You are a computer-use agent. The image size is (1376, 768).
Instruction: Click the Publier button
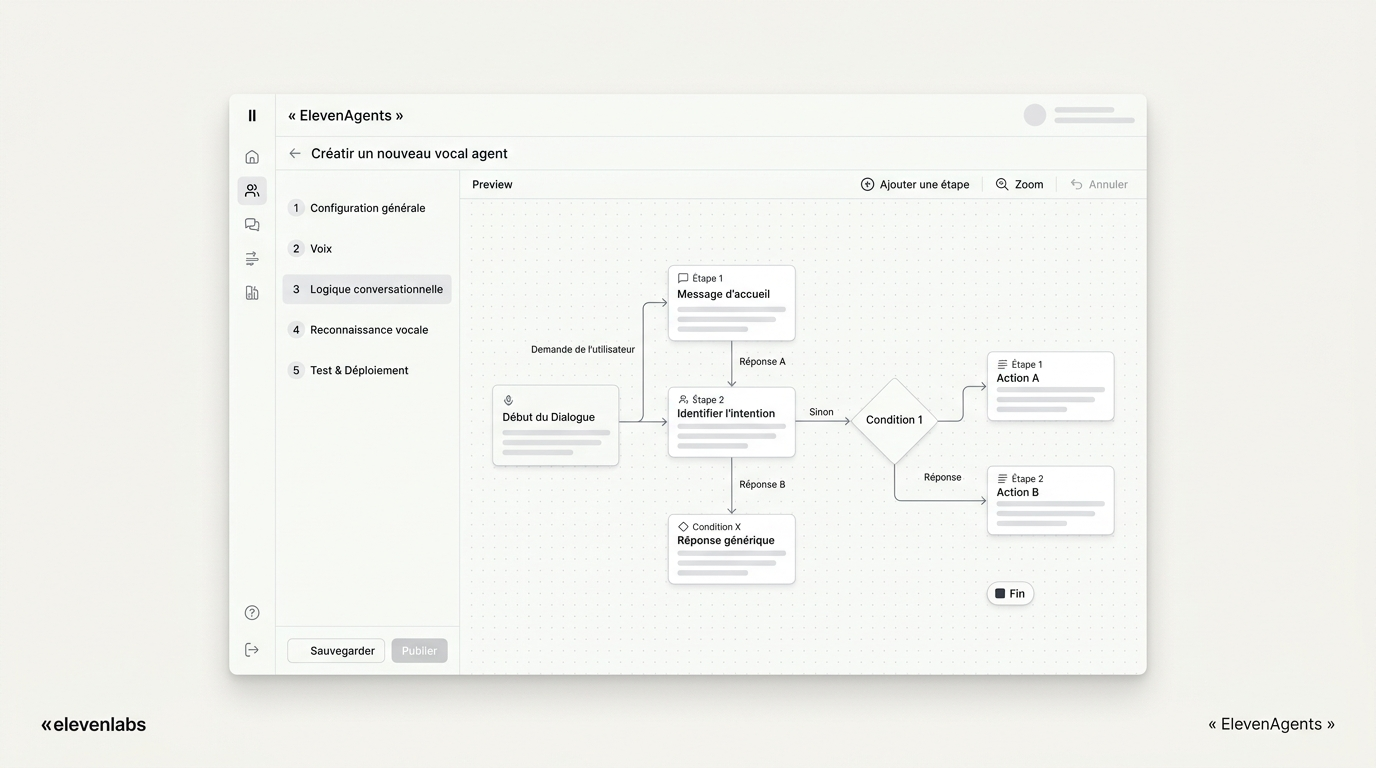pyautogui.click(x=420, y=651)
